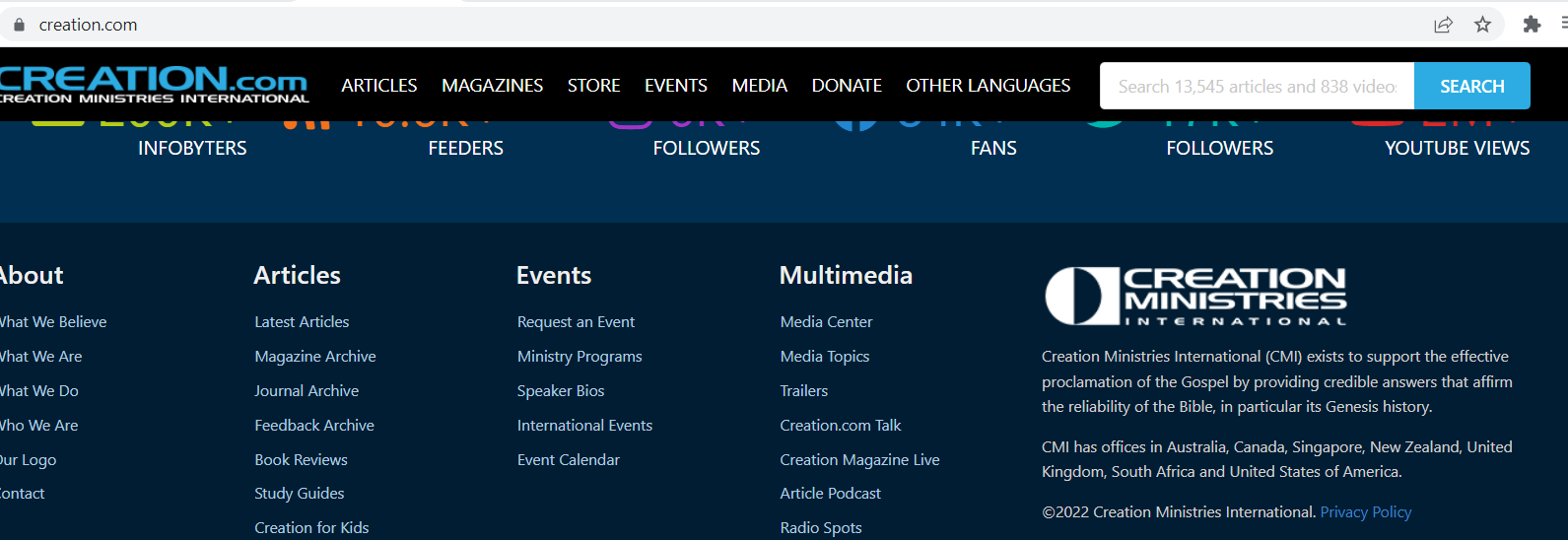Click the Creation.com logo in the header

click(x=154, y=85)
